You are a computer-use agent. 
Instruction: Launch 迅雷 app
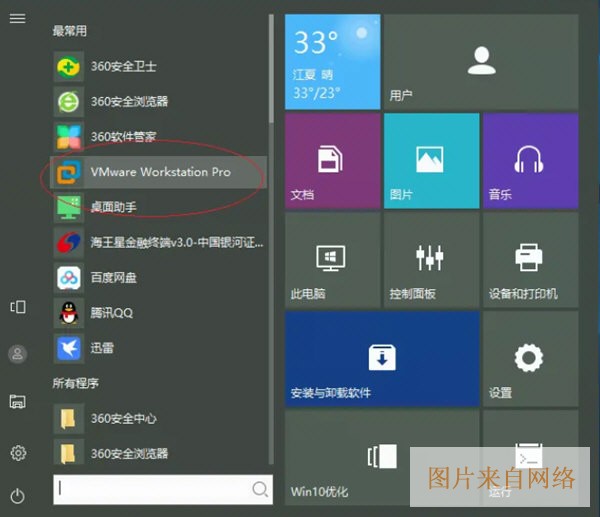(x=159, y=348)
